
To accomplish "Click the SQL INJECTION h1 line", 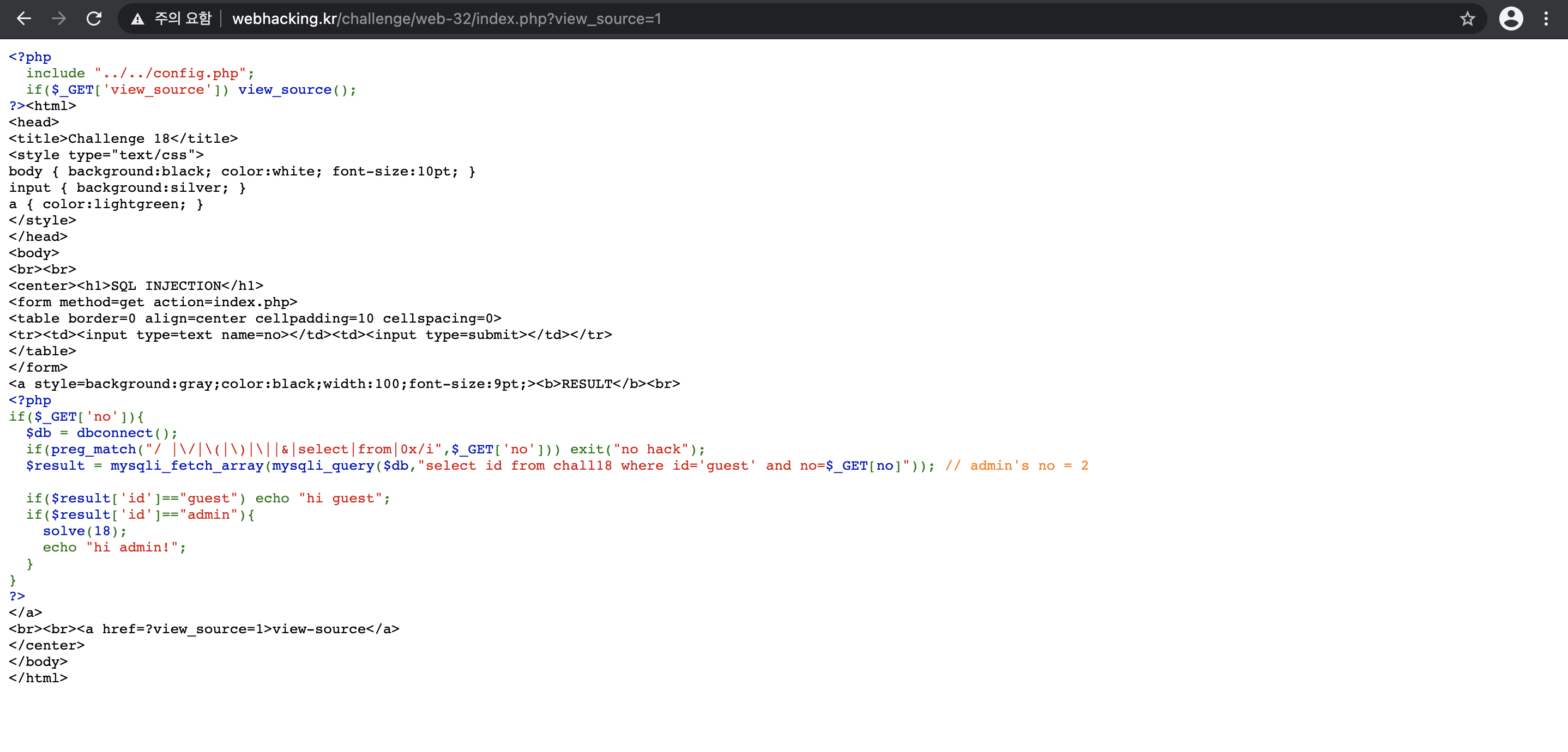I will [136, 286].
